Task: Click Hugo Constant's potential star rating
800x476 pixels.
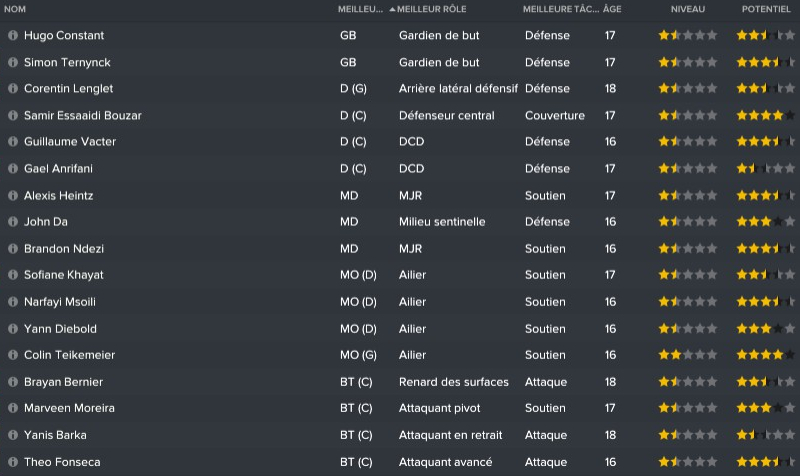Action: [766, 35]
